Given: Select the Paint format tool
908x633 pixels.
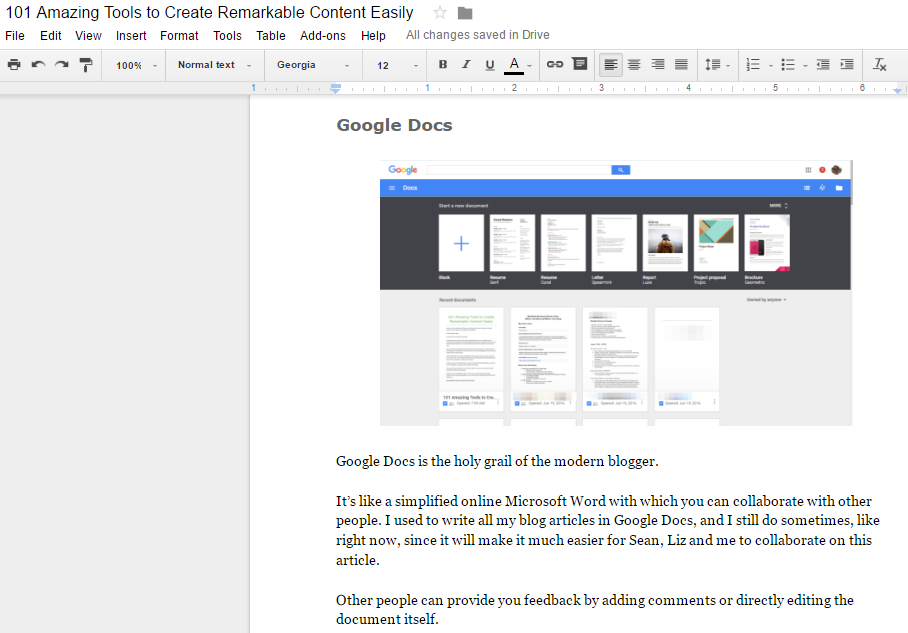Looking at the screenshot, I should [x=86, y=65].
